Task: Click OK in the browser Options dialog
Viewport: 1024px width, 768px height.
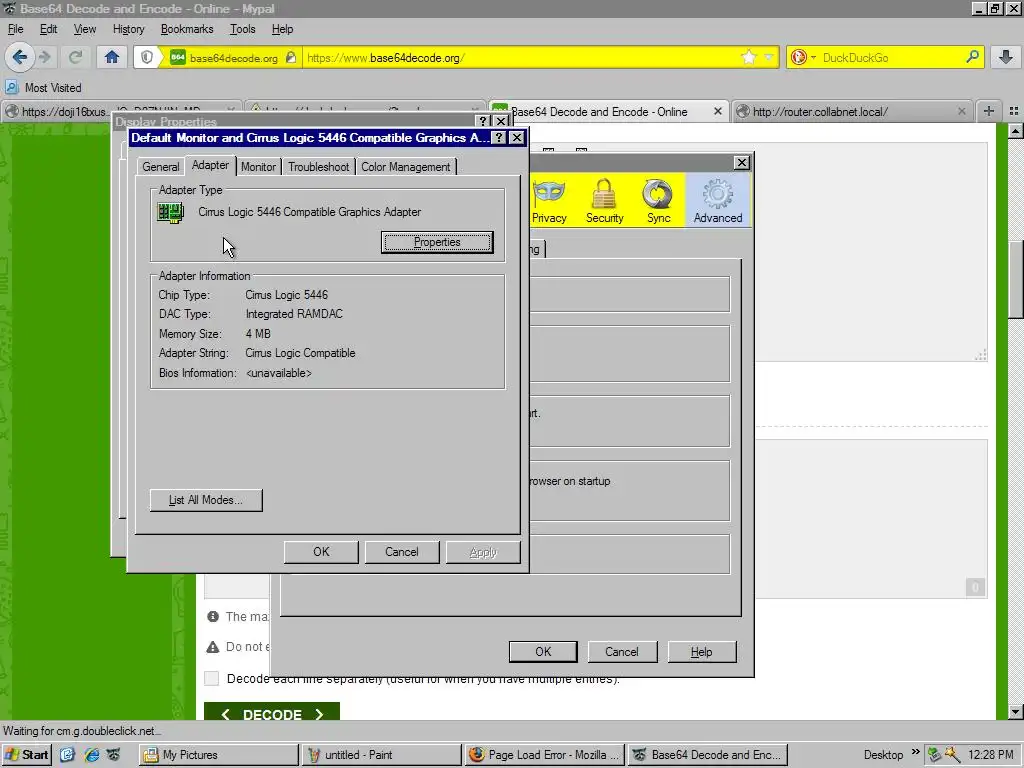Action: pyautogui.click(x=543, y=652)
